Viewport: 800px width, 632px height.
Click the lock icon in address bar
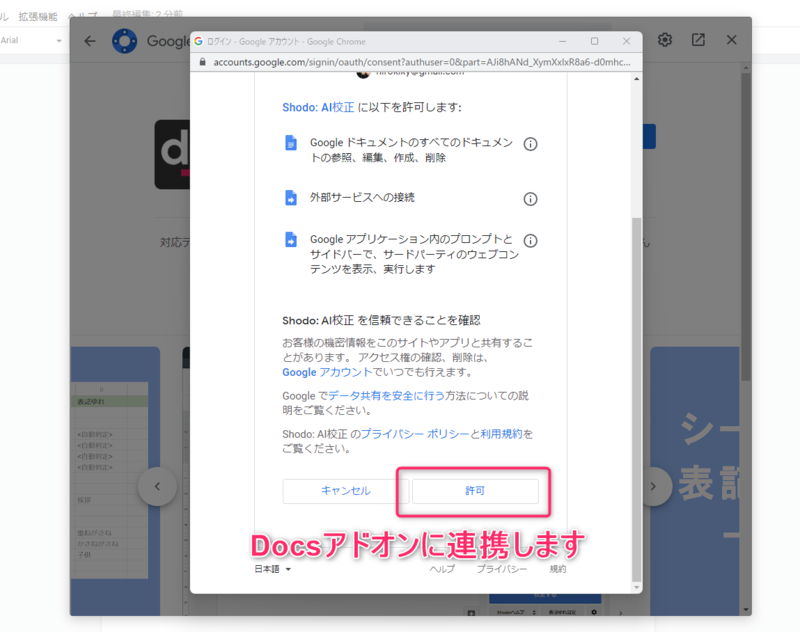click(x=203, y=62)
